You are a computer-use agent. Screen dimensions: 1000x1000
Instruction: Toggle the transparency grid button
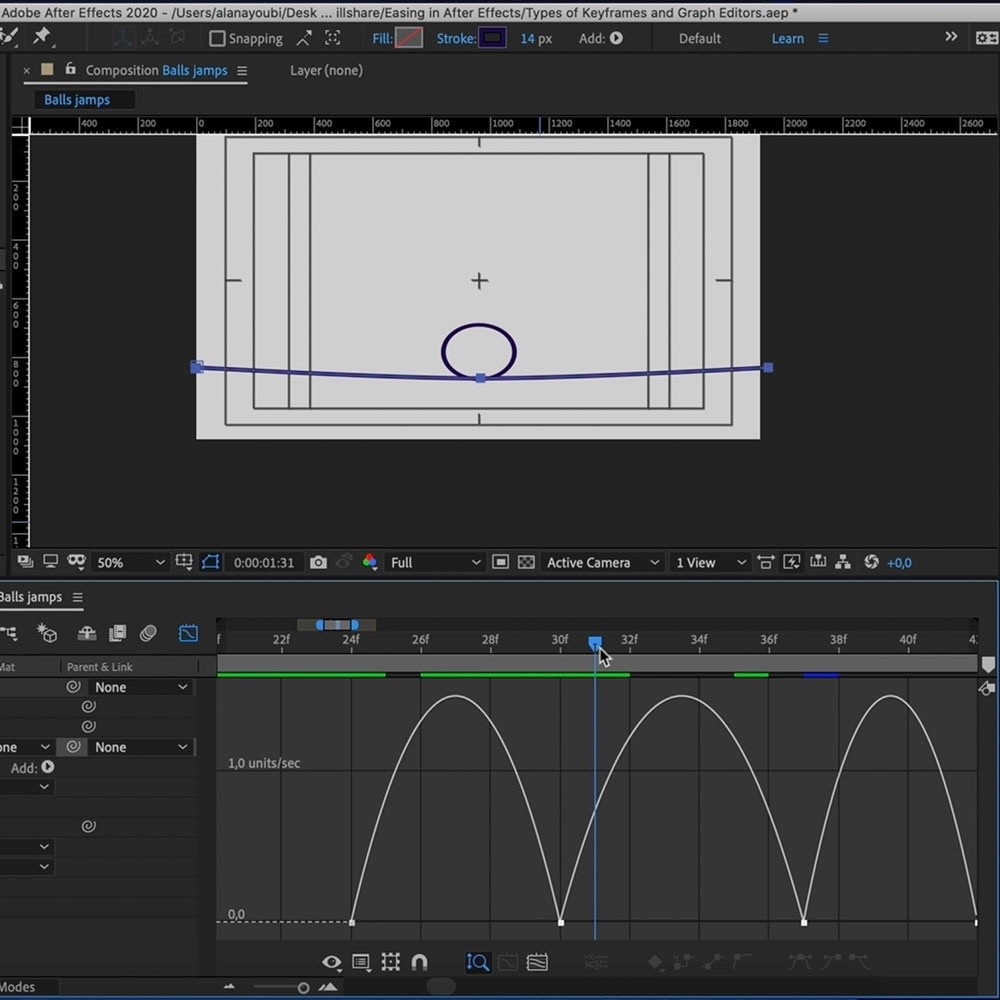click(526, 563)
